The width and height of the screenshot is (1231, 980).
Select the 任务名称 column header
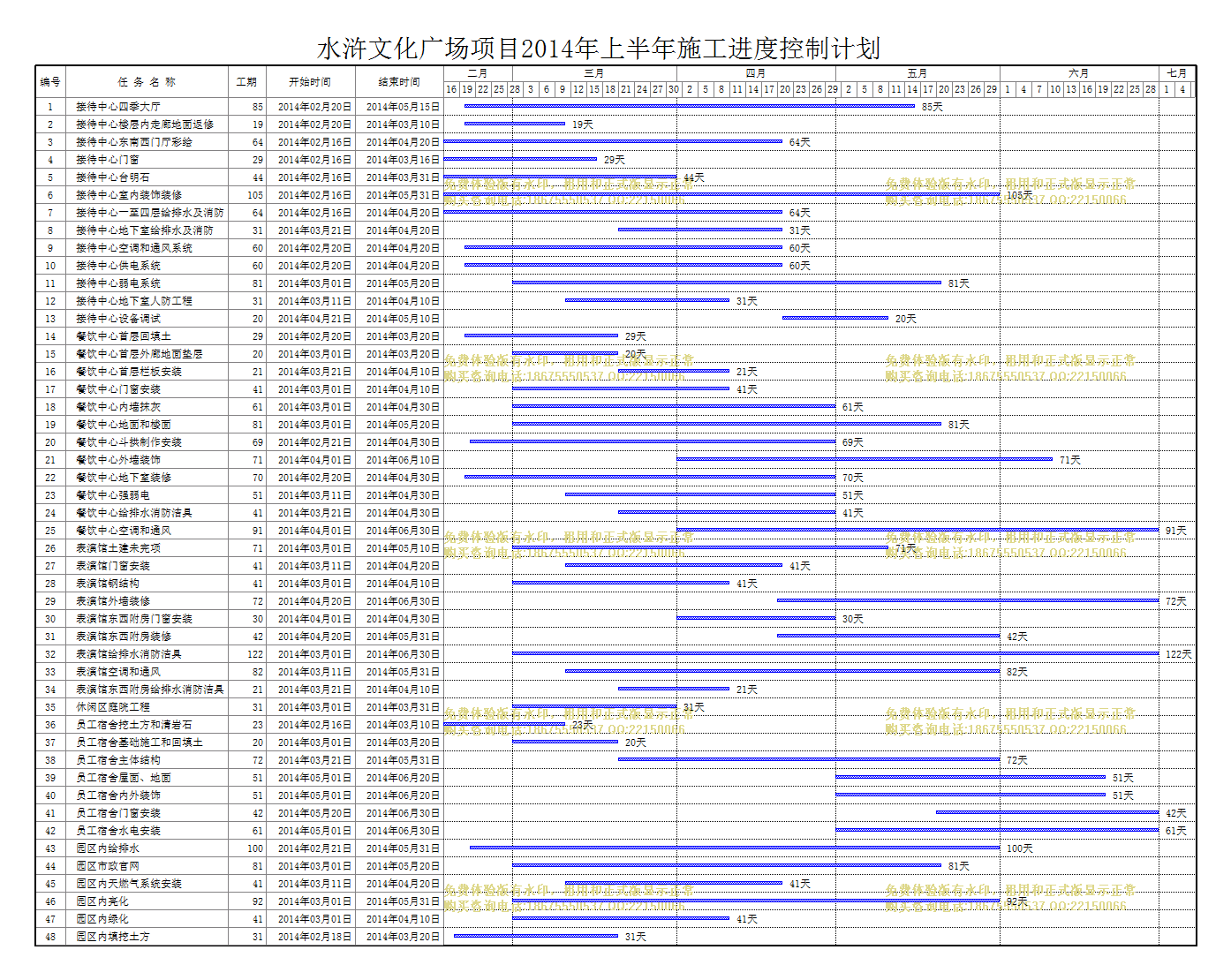(x=147, y=81)
